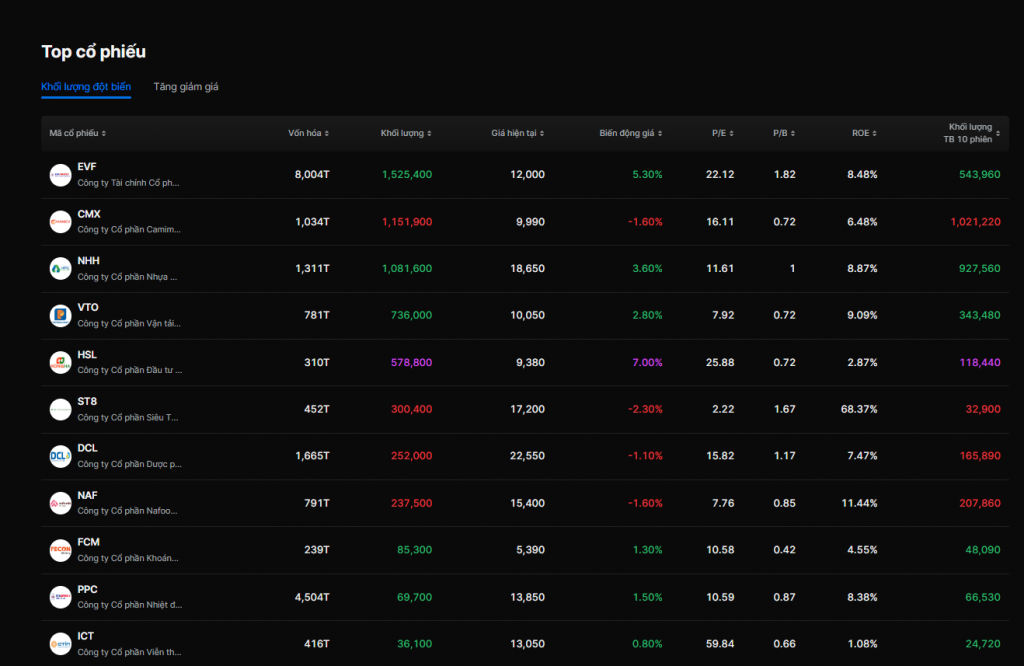Click the CMX company logo icon
The height and width of the screenshot is (666, 1024).
60,222
